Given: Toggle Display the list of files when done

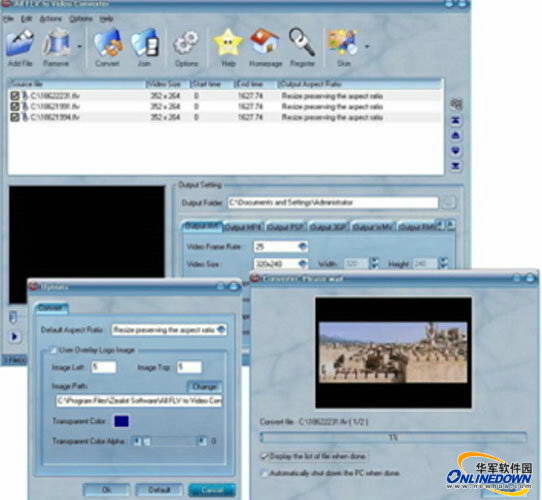Looking at the screenshot, I should tap(264, 456).
